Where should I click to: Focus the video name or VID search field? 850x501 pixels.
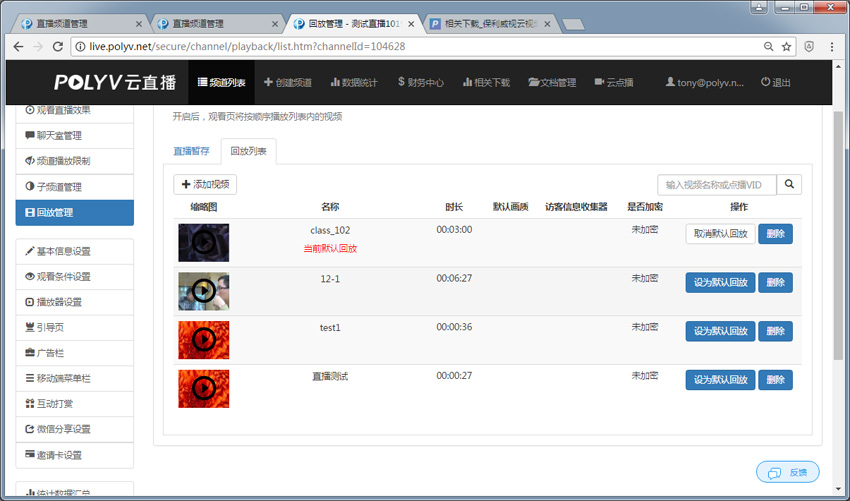click(x=716, y=184)
